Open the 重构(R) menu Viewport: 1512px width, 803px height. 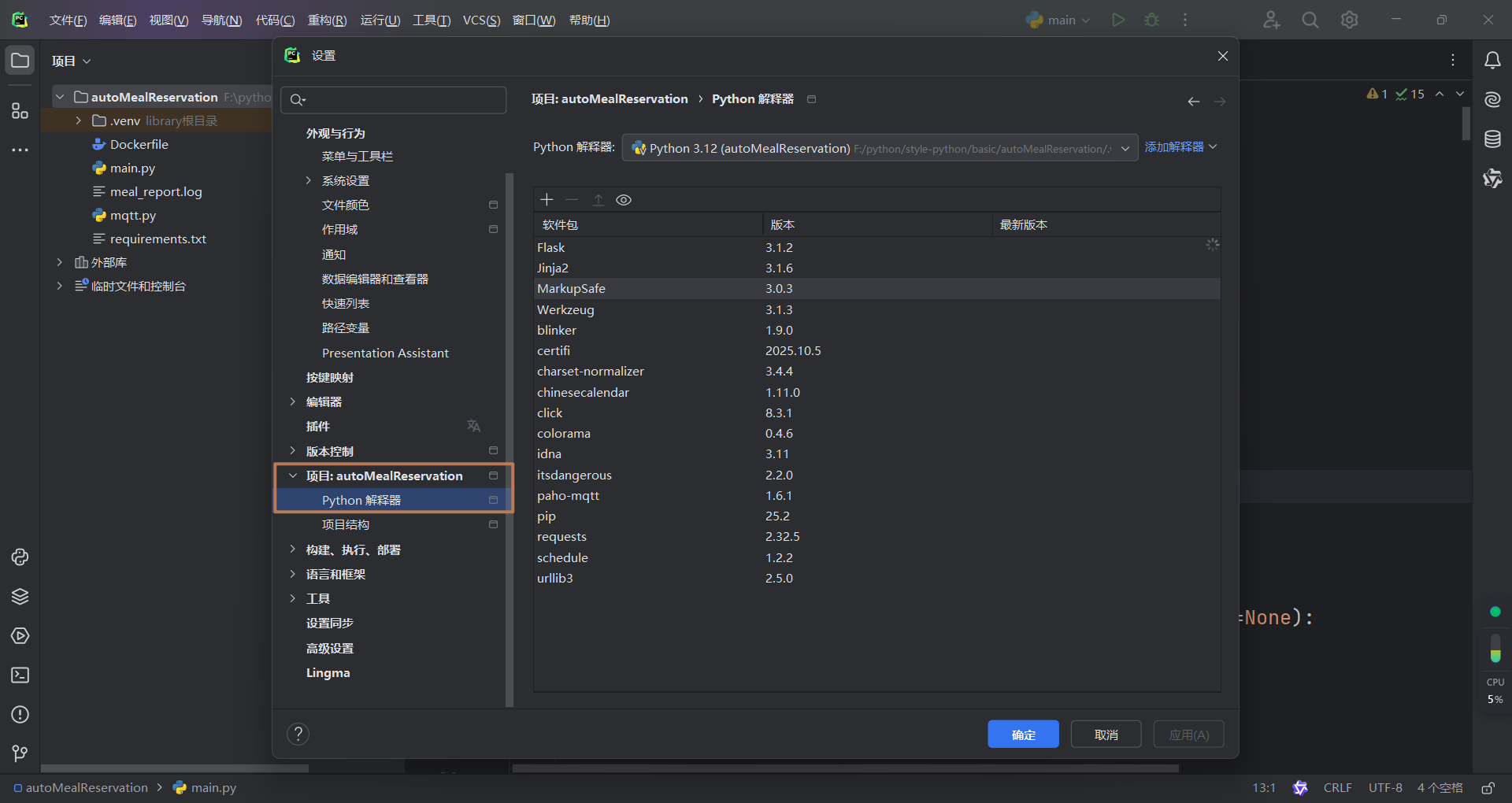click(x=327, y=20)
